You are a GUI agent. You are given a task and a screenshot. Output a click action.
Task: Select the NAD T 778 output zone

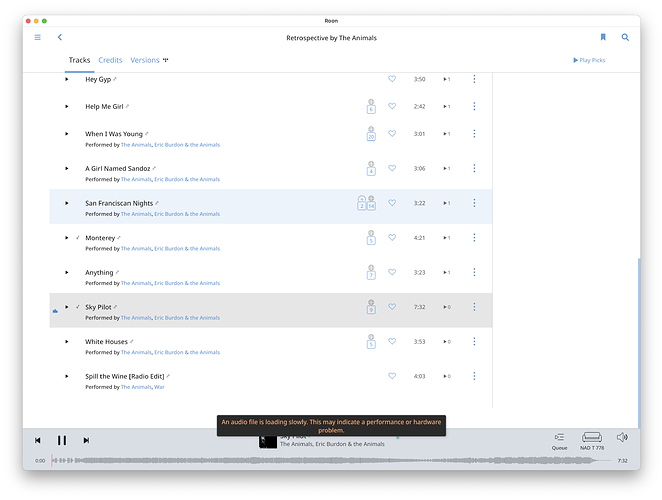[592, 441]
